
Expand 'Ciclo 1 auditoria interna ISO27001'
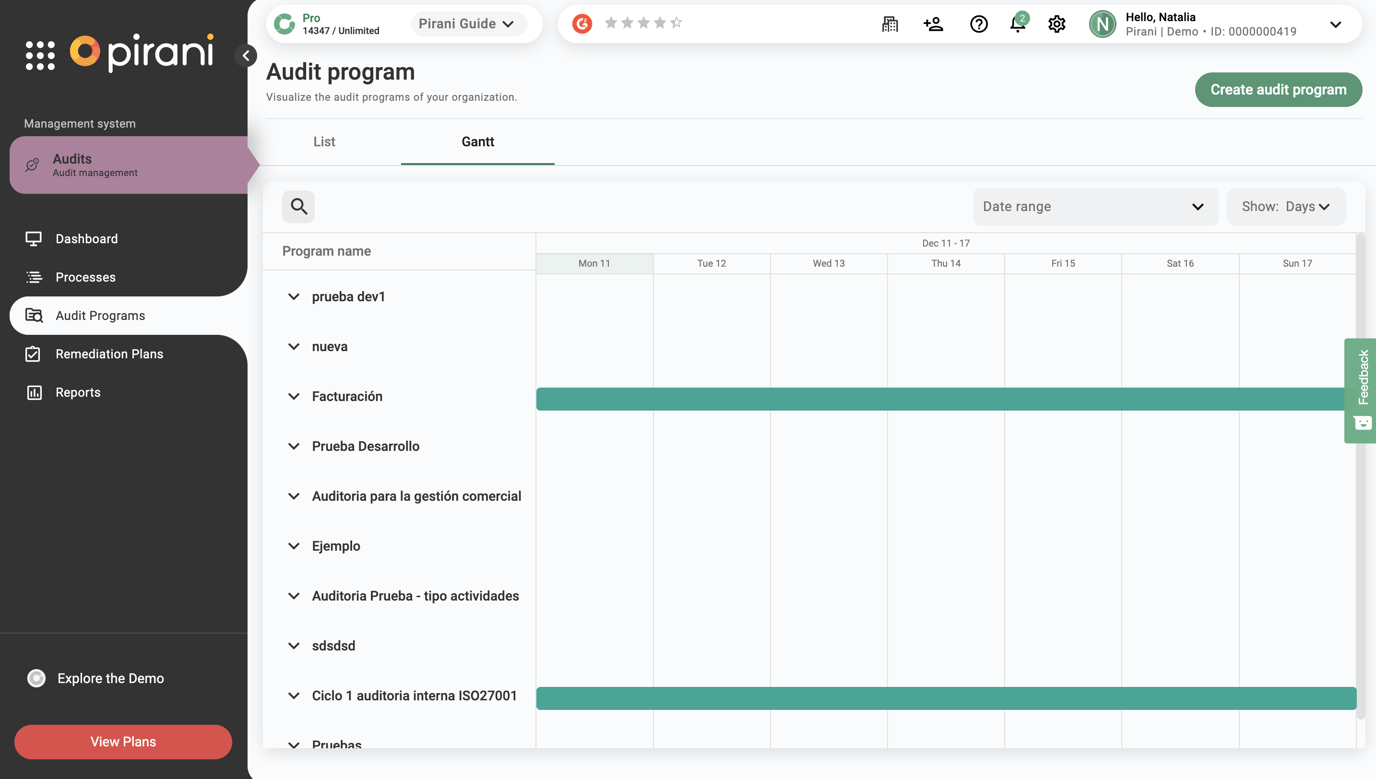pyautogui.click(x=293, y=695)
